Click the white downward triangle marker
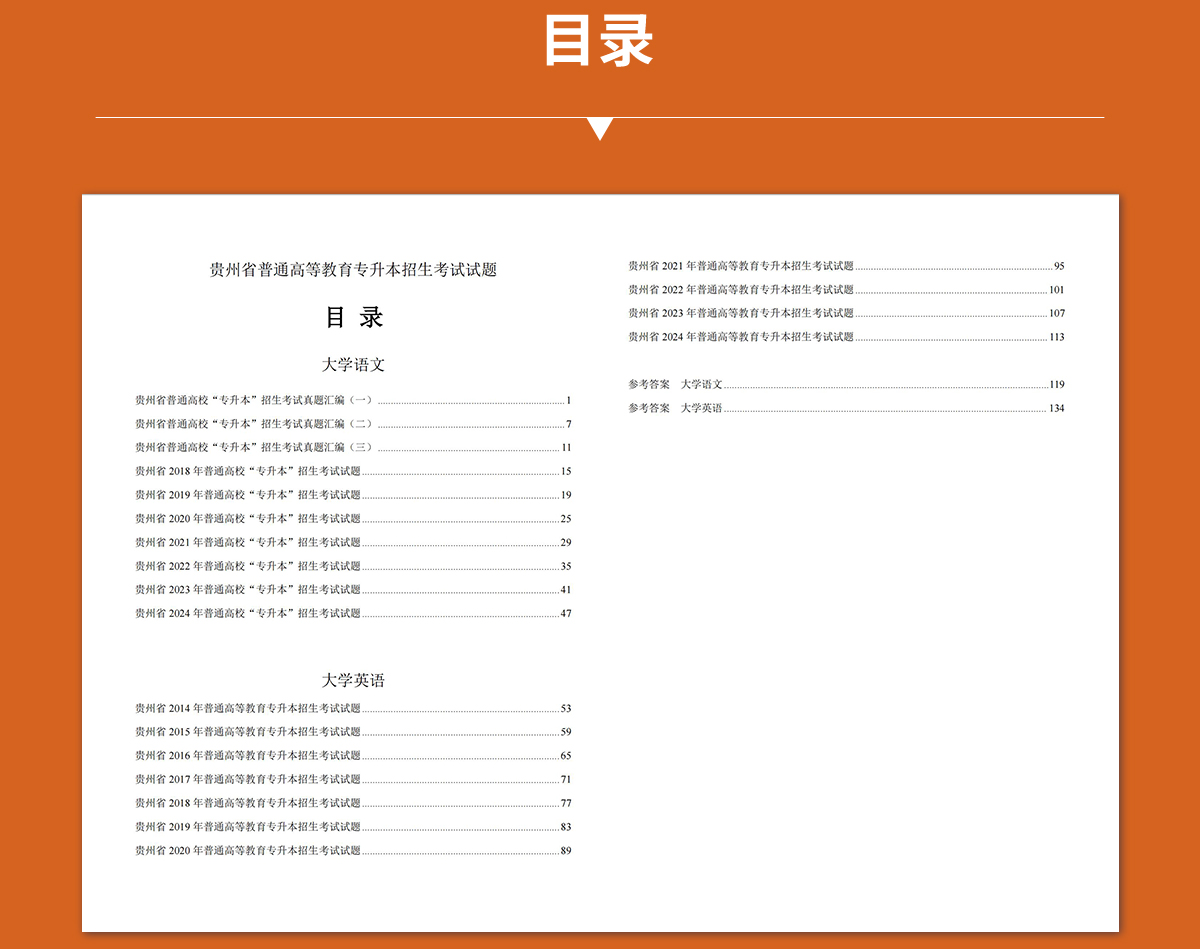Screen dimensions: 1200x949 [600, 128]
